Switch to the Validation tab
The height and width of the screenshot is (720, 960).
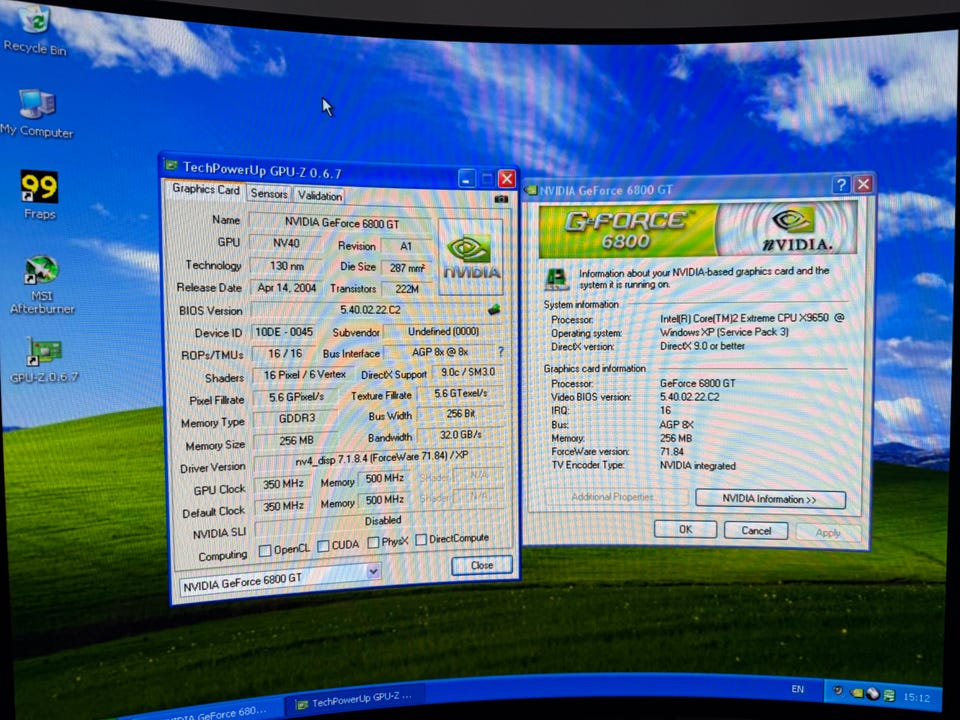pyautogui.click(x=320, y=195)
